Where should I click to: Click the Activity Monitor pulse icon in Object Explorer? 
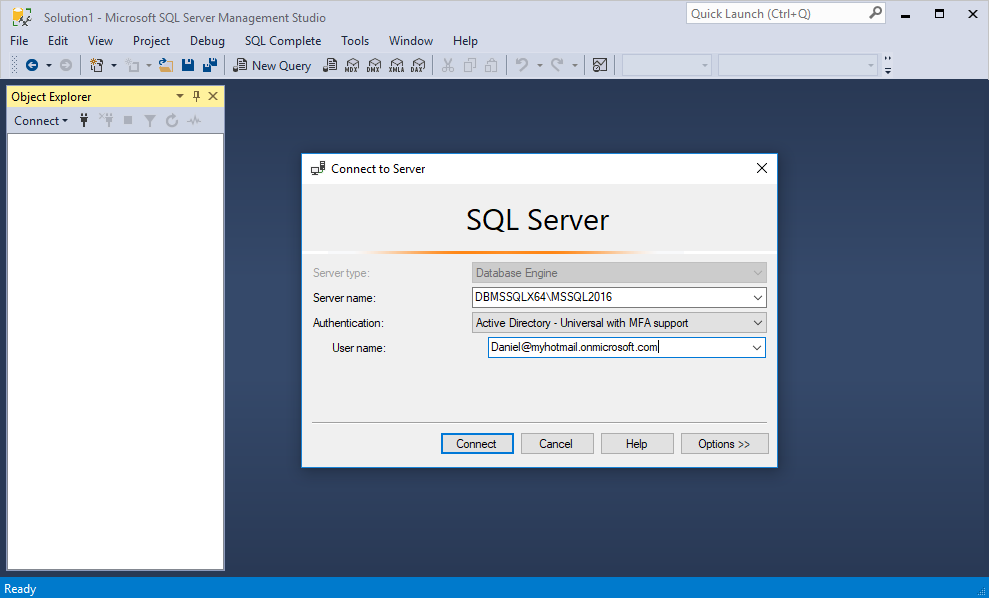[194, 120]
